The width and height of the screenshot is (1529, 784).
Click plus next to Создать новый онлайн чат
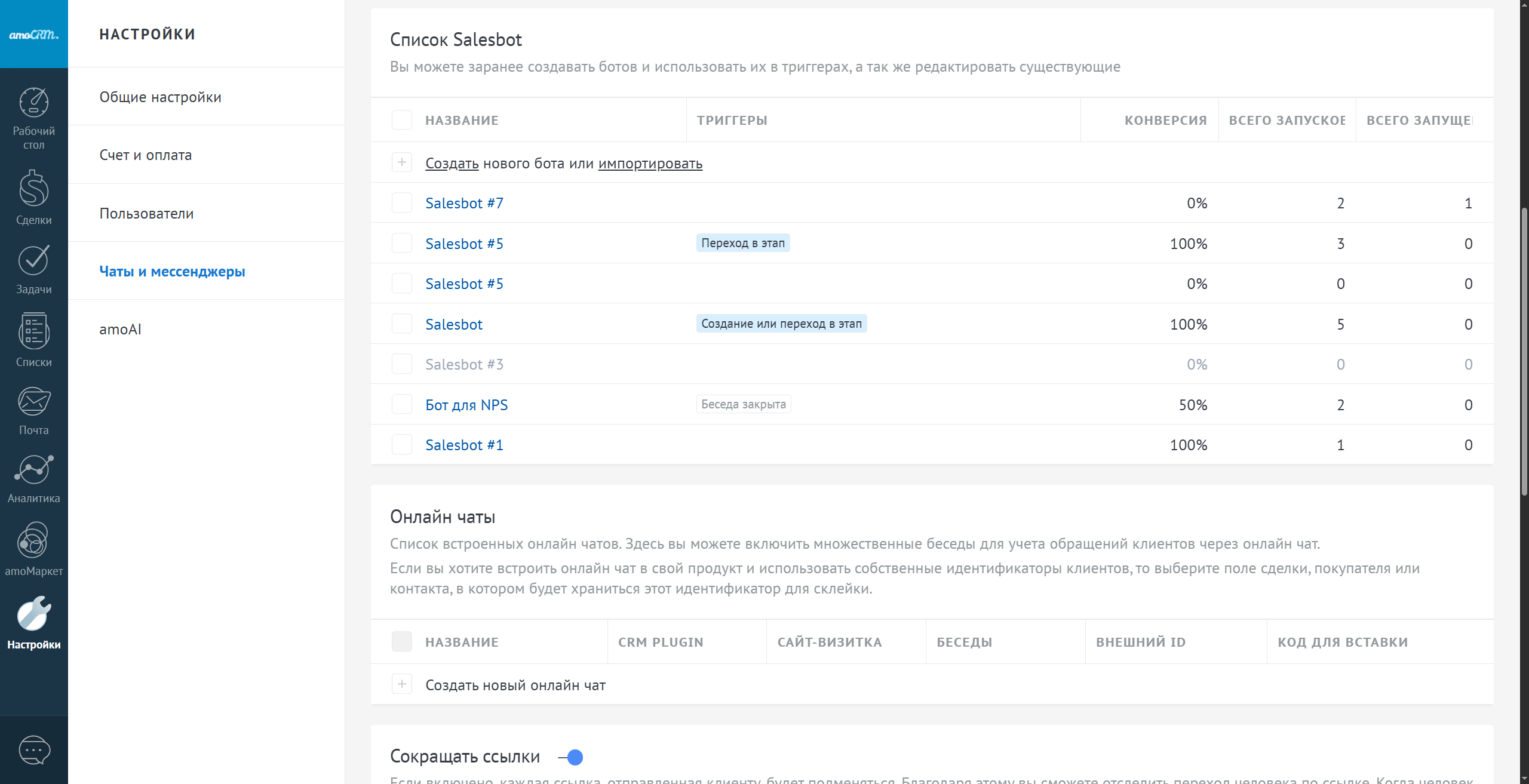(x=402, y=684)
